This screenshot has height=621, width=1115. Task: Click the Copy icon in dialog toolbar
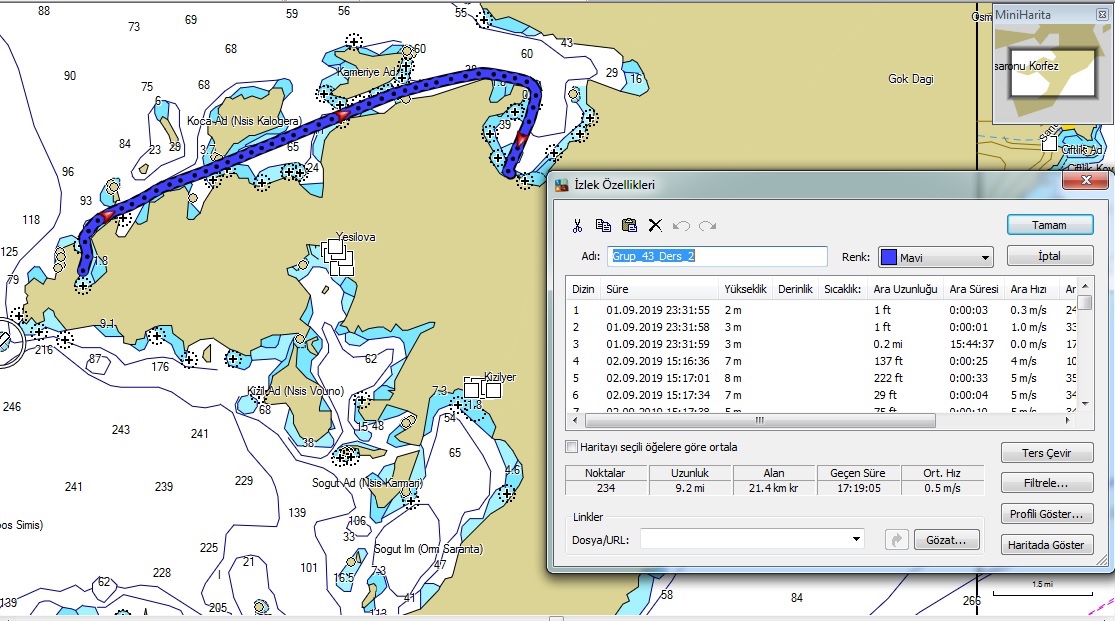click(603, 225)
